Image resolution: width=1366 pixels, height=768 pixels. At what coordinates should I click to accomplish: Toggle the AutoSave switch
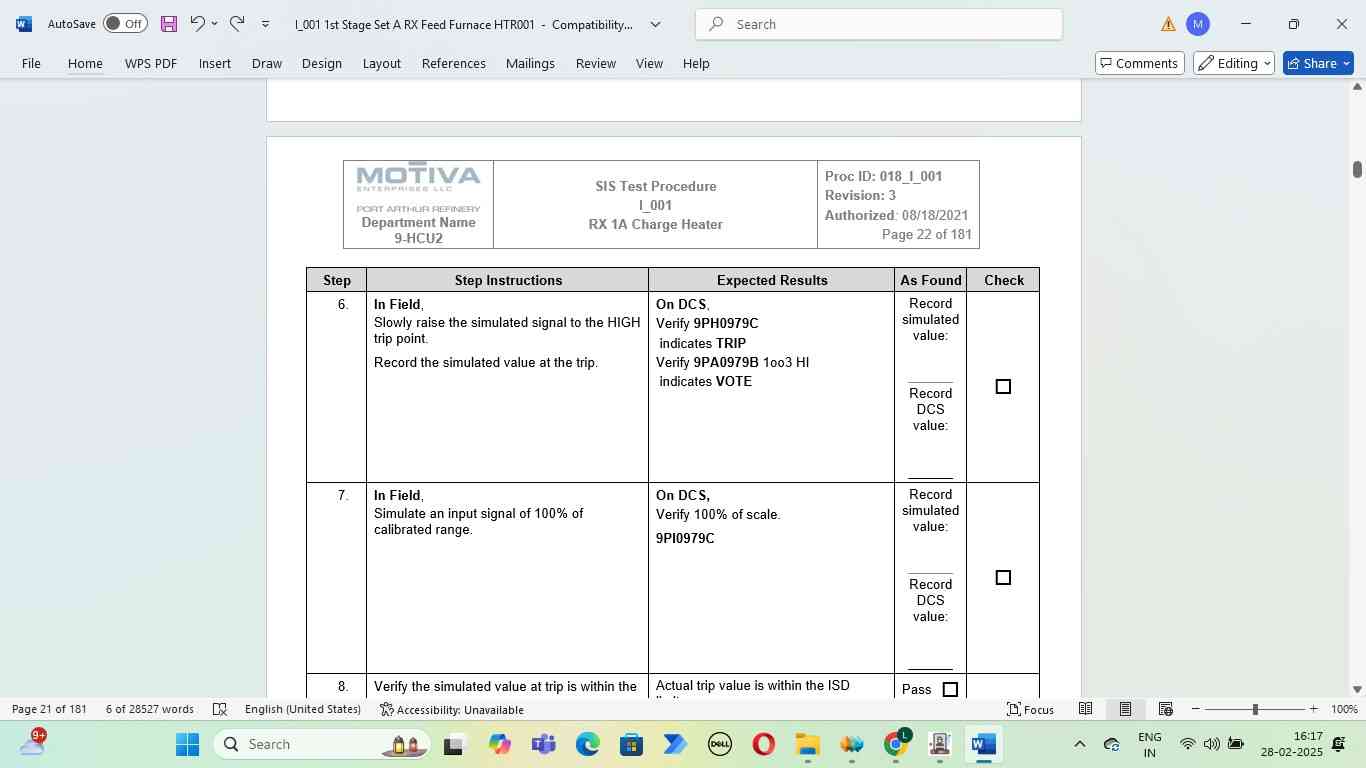point(125,24)
